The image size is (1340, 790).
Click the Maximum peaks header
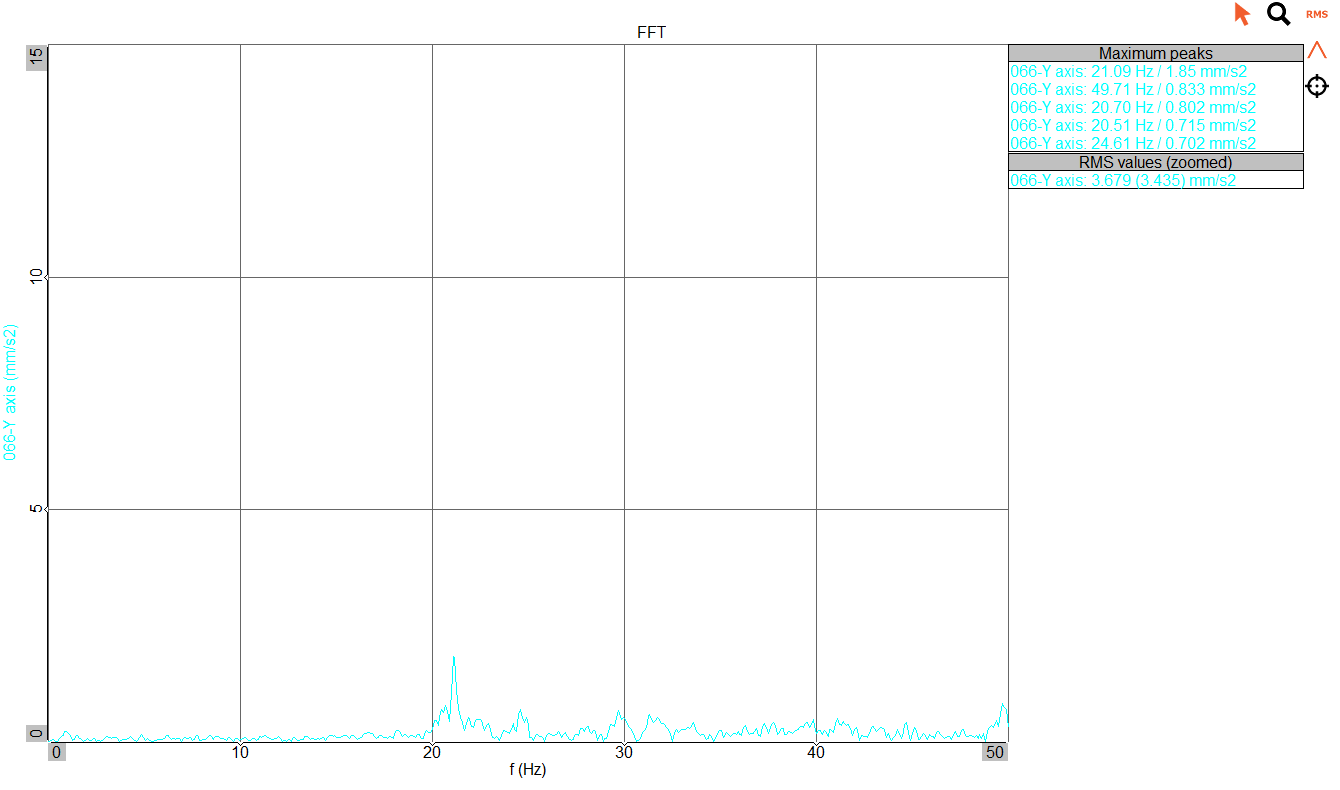click(x=1155, y=53)
